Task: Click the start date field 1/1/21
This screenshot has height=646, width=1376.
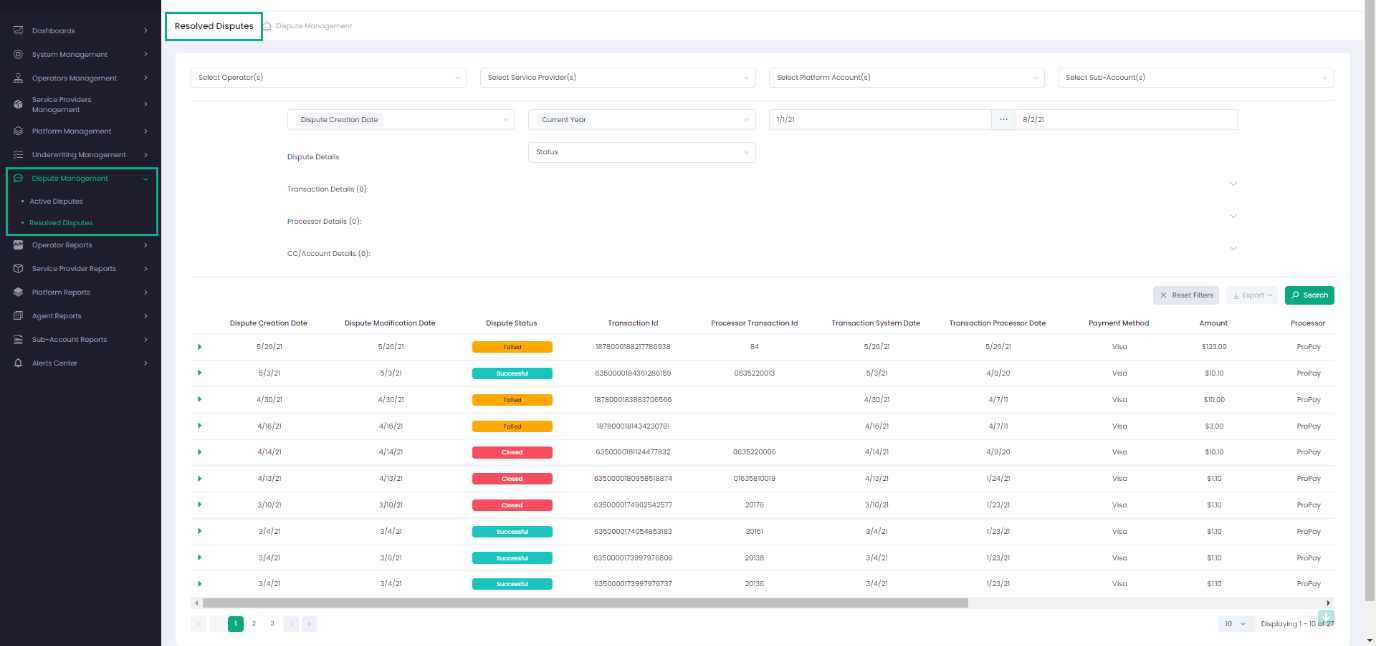Action: (878, 119)
